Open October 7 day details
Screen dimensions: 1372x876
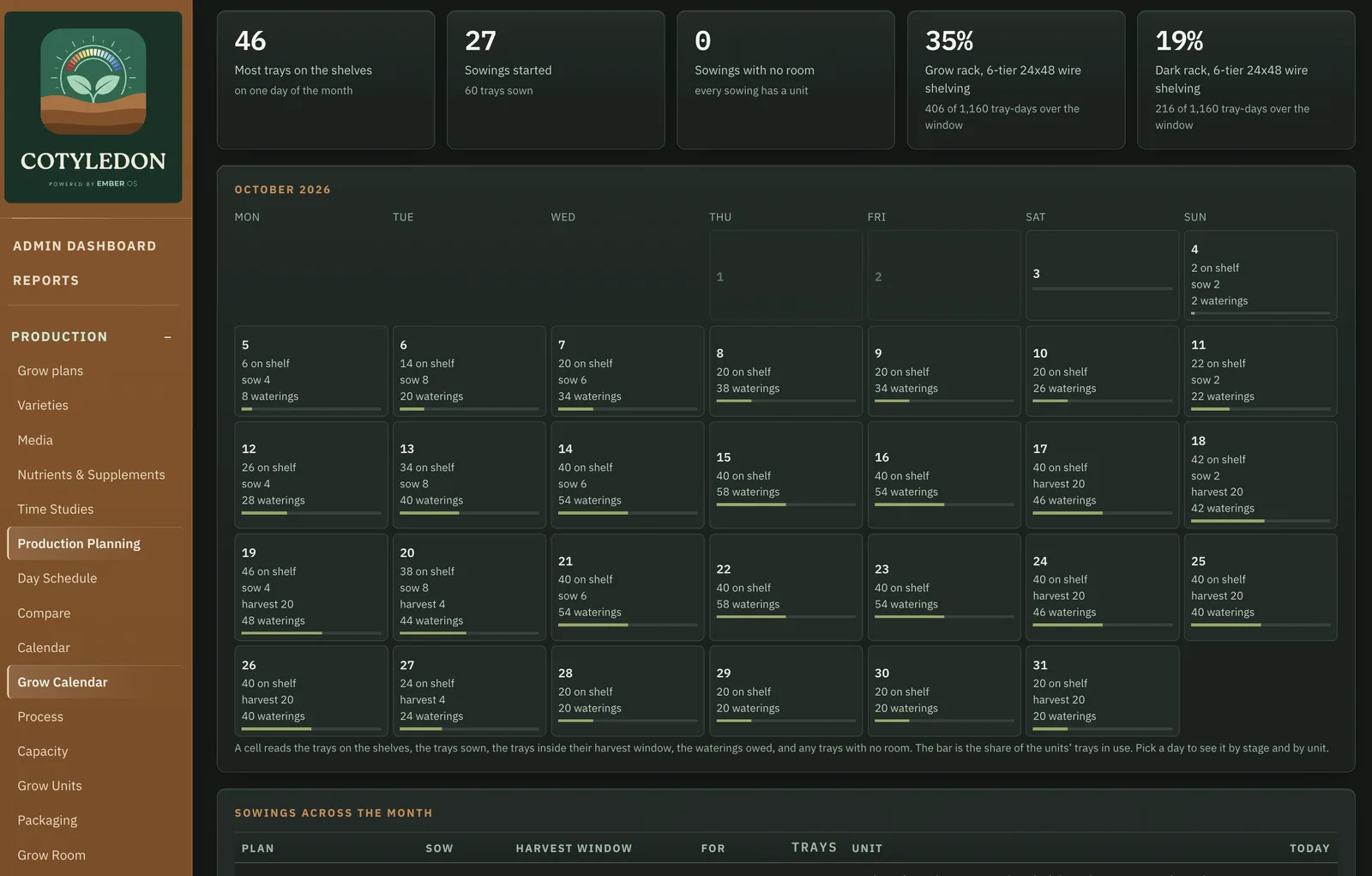(628, 371)
